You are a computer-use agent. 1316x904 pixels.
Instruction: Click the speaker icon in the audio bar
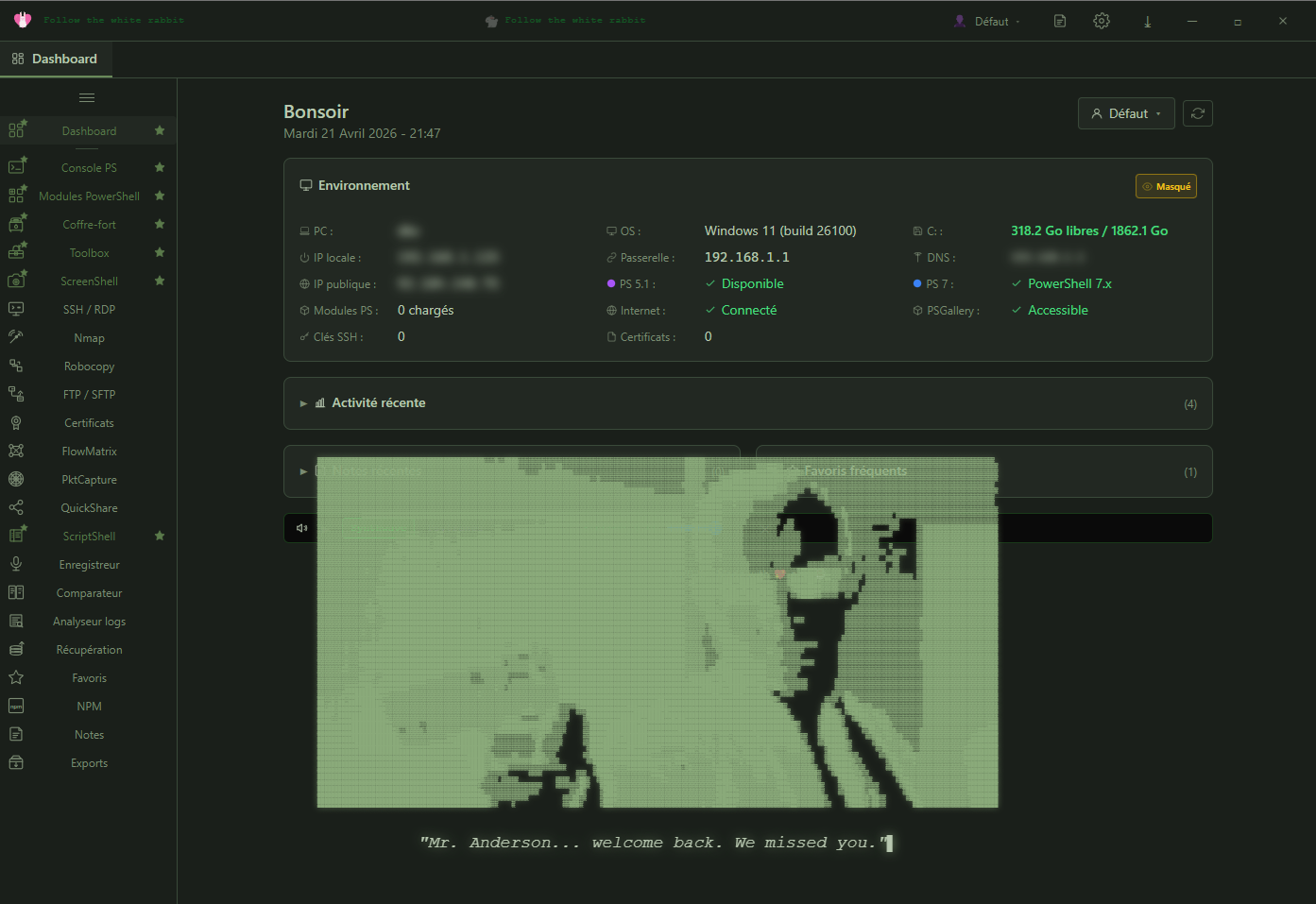(x=302, y=528)
